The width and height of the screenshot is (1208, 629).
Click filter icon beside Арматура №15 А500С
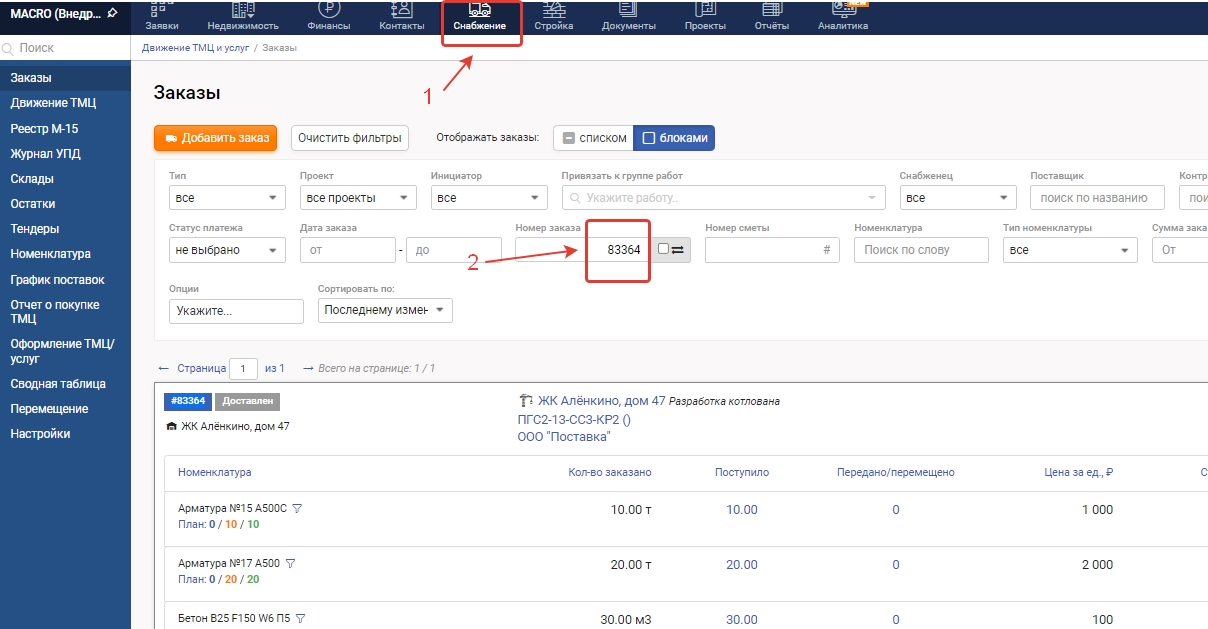click(297, 509)
